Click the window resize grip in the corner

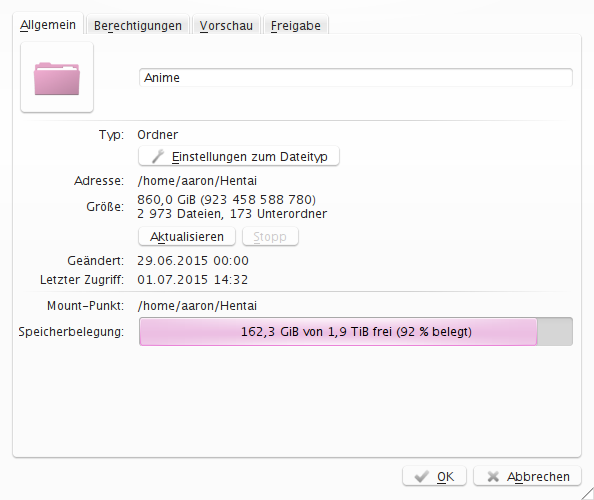pyautogui.click(x=587, y=493)
